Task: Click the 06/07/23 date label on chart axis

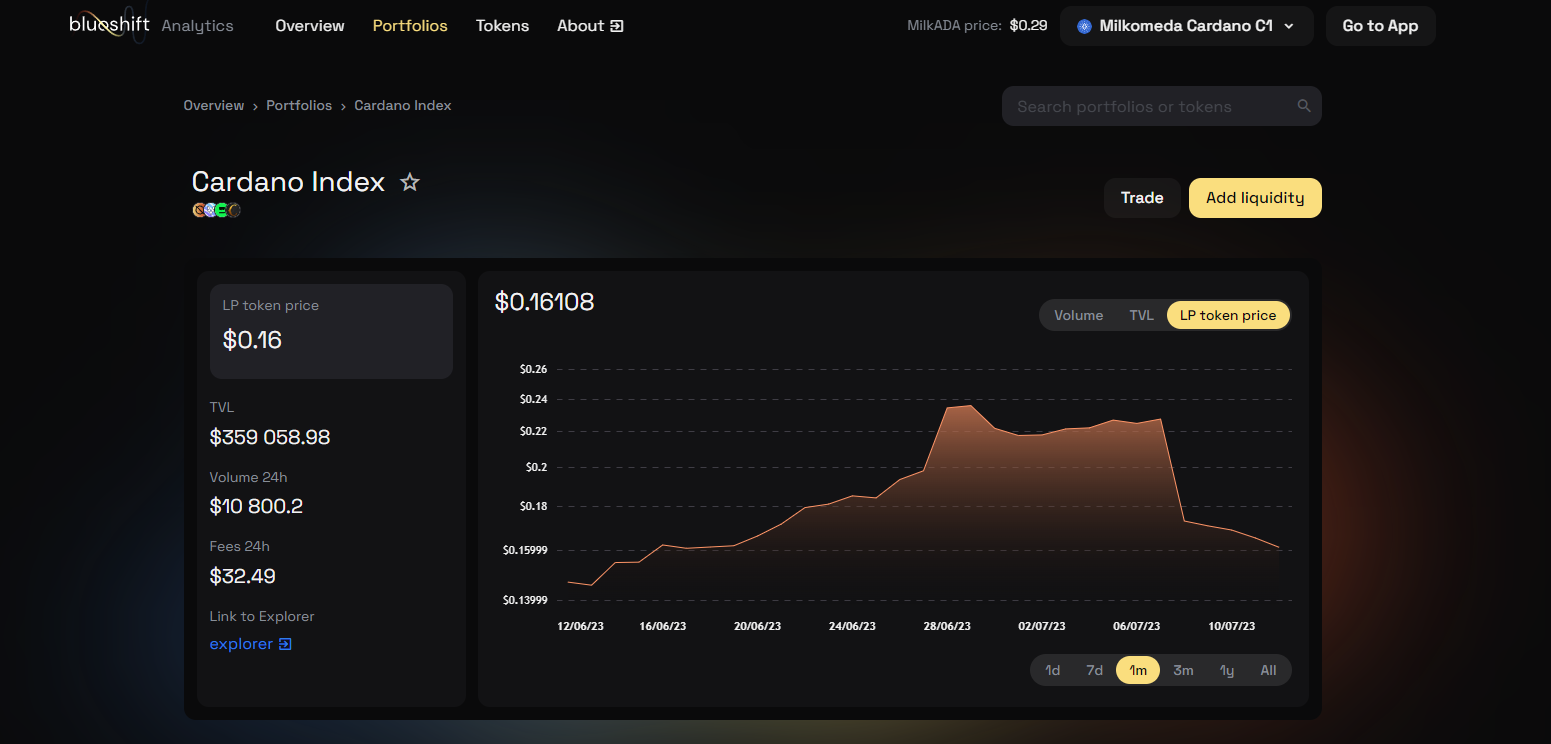Action: 1137,626
